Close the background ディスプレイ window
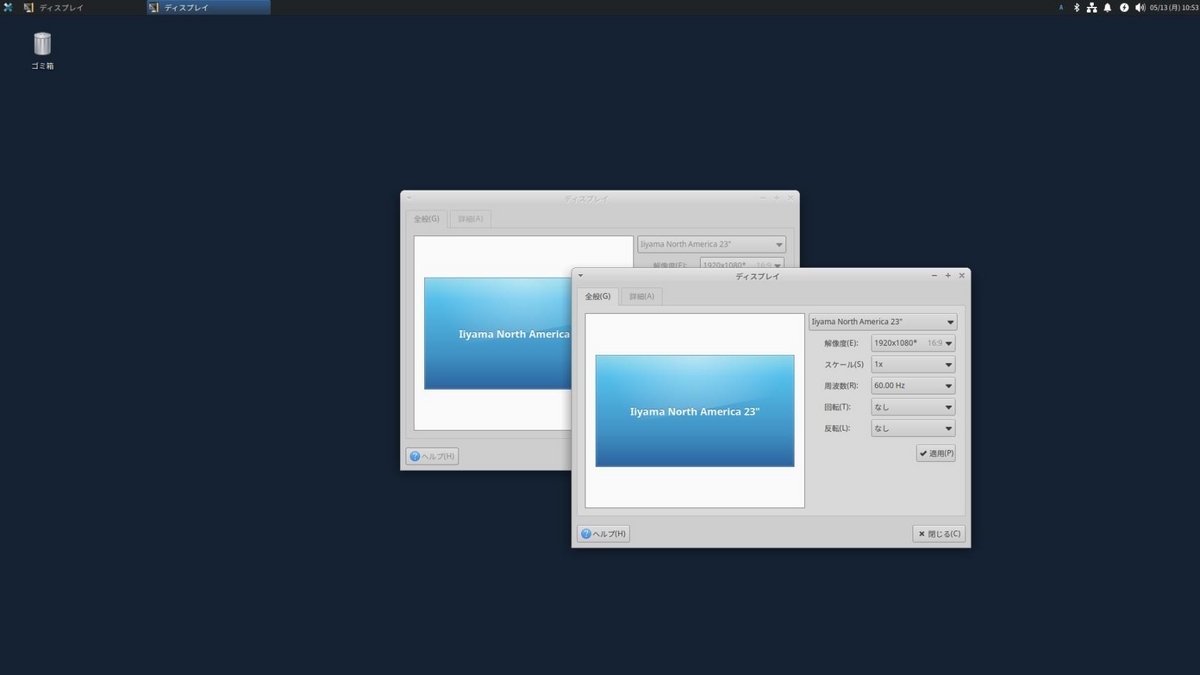Screen dimensions: 1200x675 click(791, 197)
